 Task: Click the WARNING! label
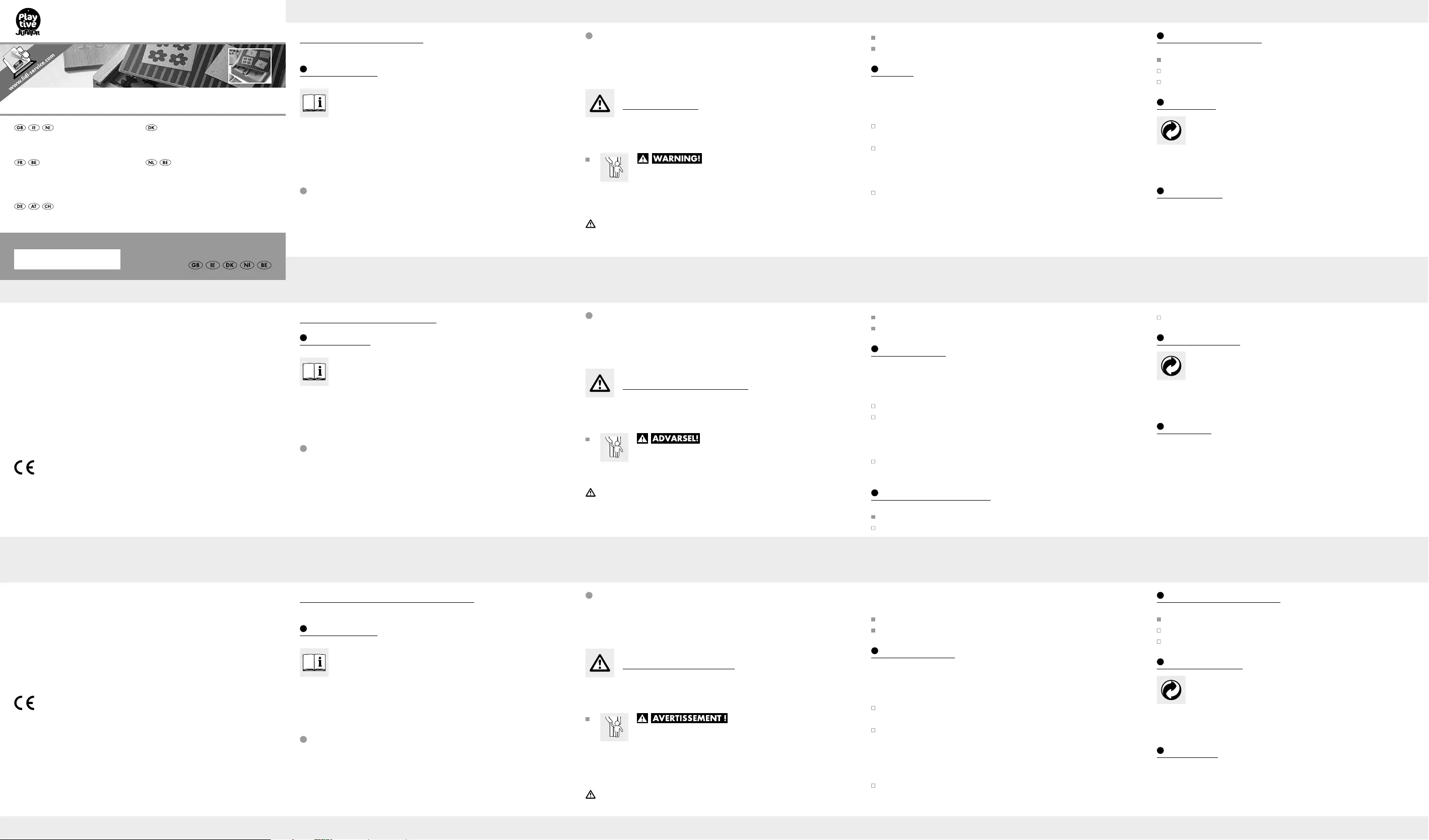(677, 159)
